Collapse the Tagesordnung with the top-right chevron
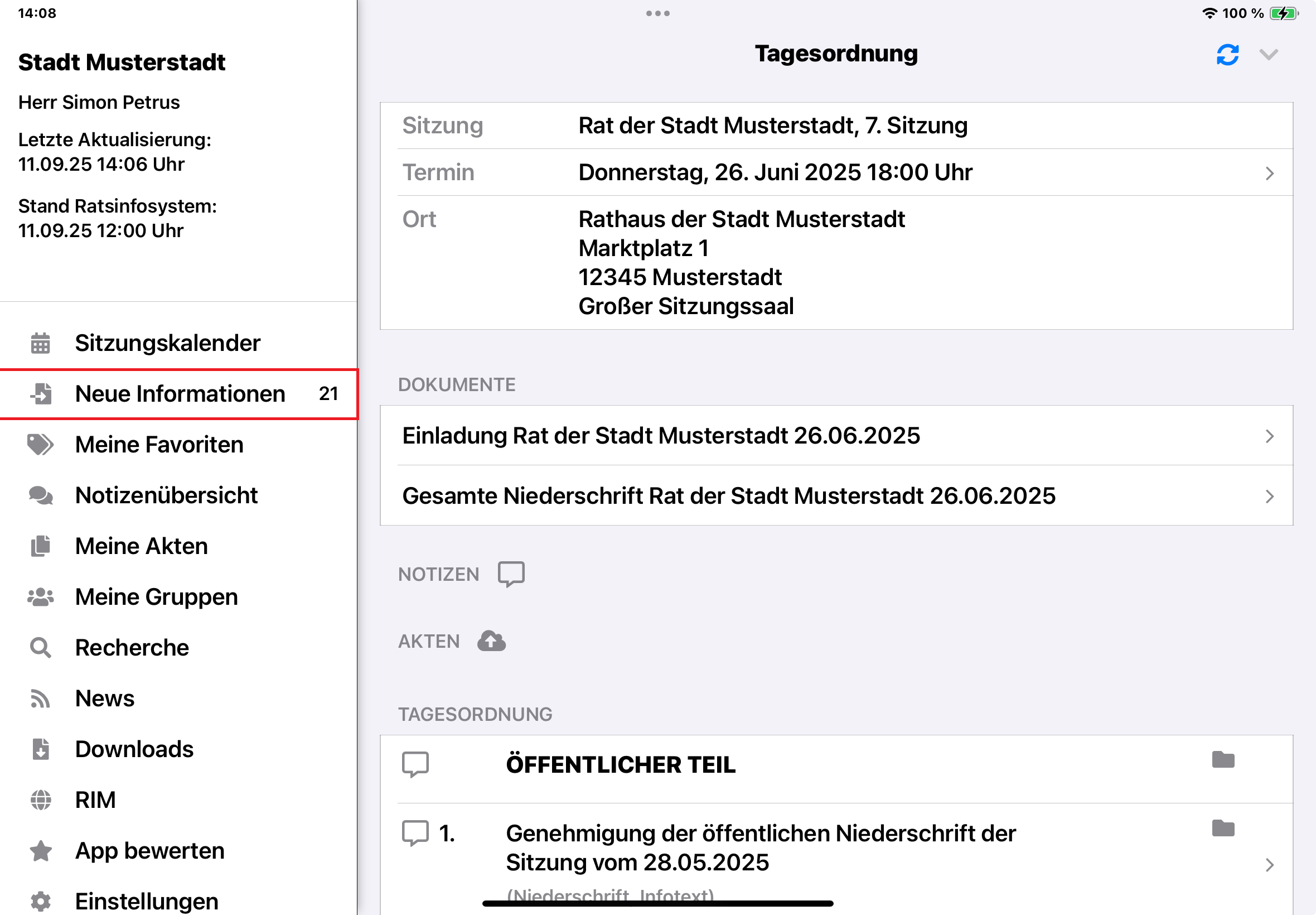Image resolution: width=1316 pixels, height=915 pixels. click(x=1269, y=54)
